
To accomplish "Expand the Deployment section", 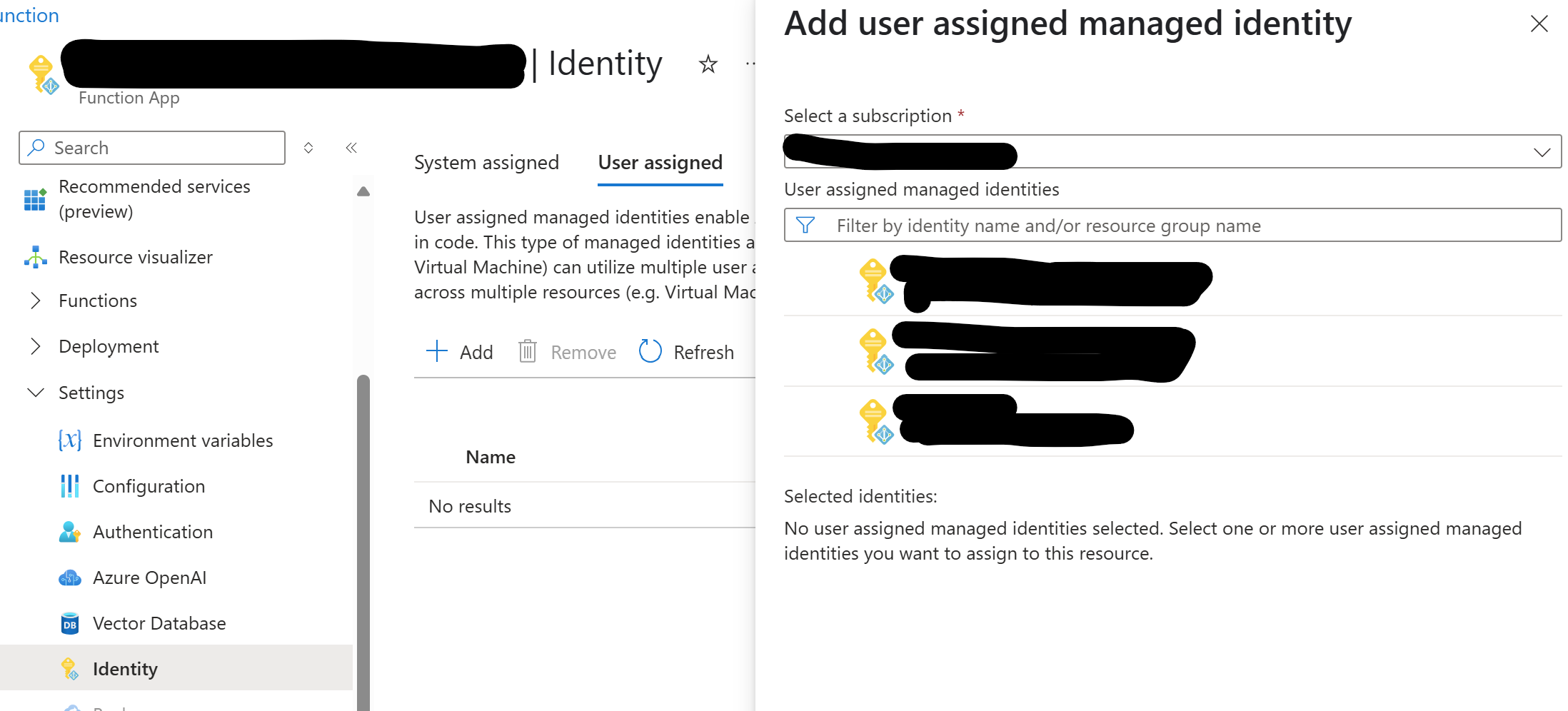I will (x=35, y=346).
